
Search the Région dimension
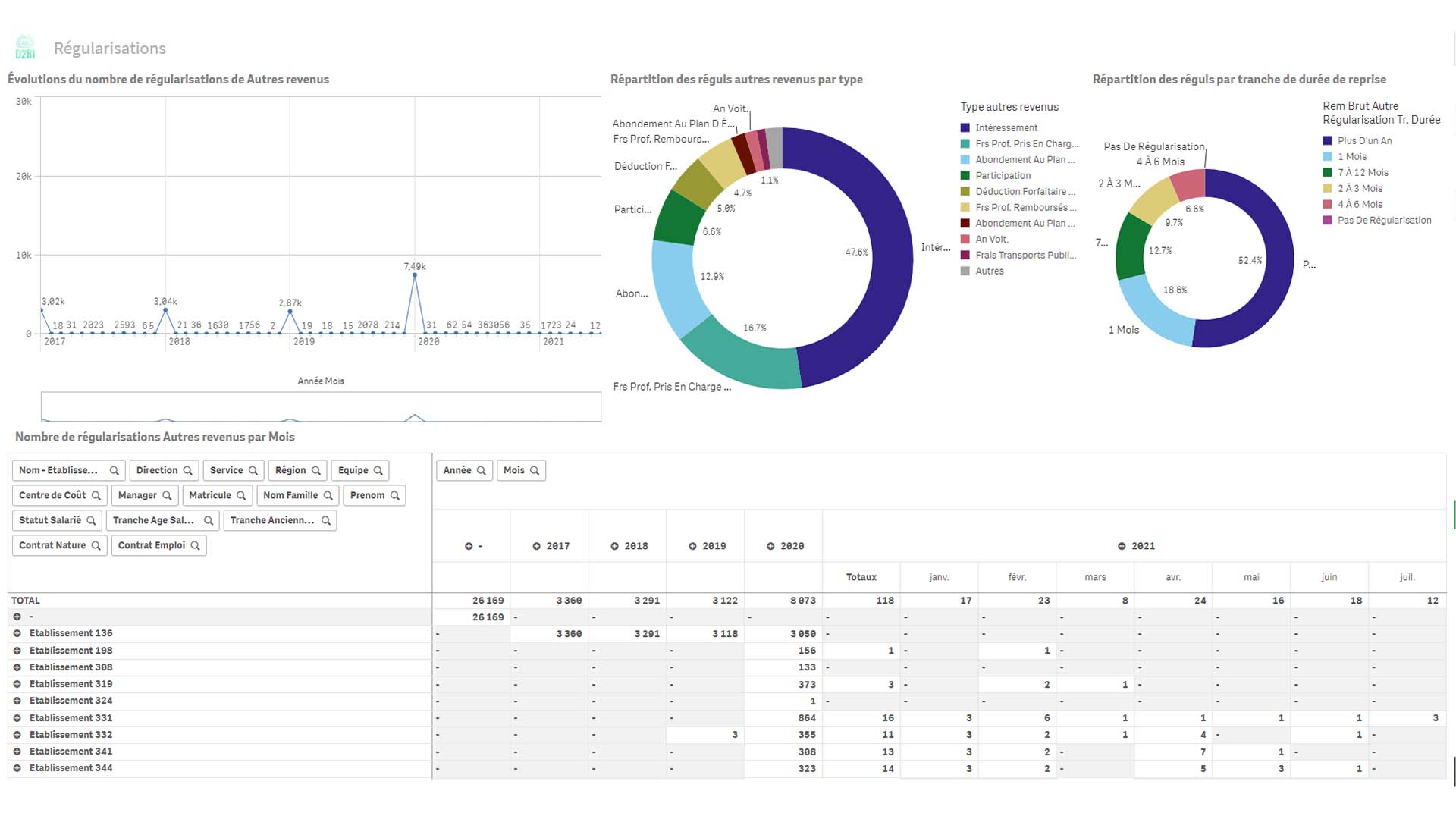(316, 471)
